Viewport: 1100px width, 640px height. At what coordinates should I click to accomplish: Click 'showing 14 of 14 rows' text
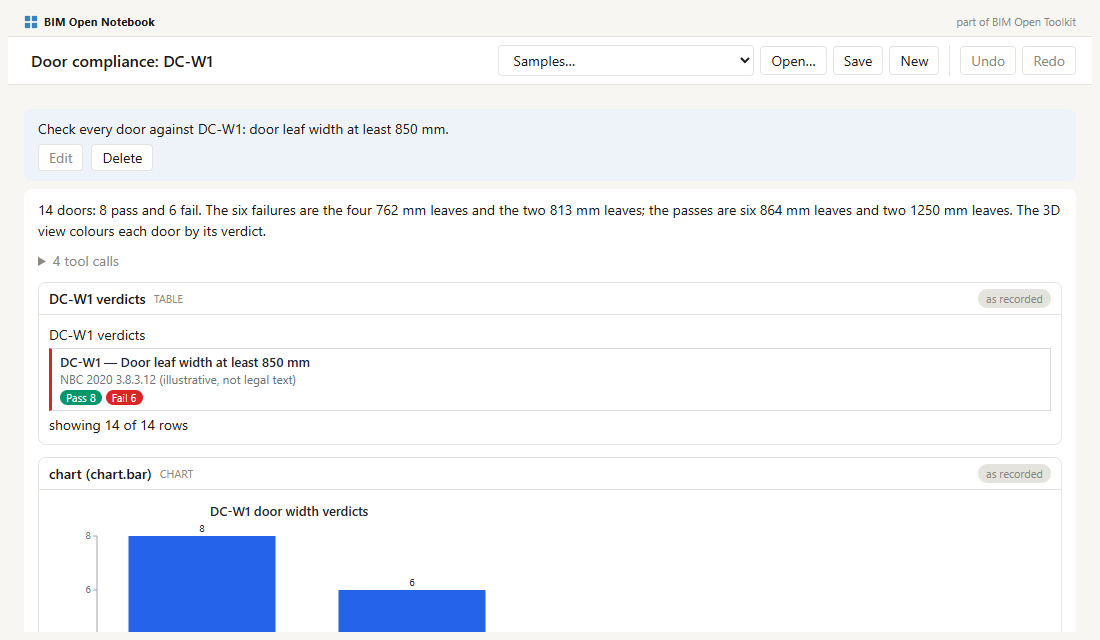[119, 425]
